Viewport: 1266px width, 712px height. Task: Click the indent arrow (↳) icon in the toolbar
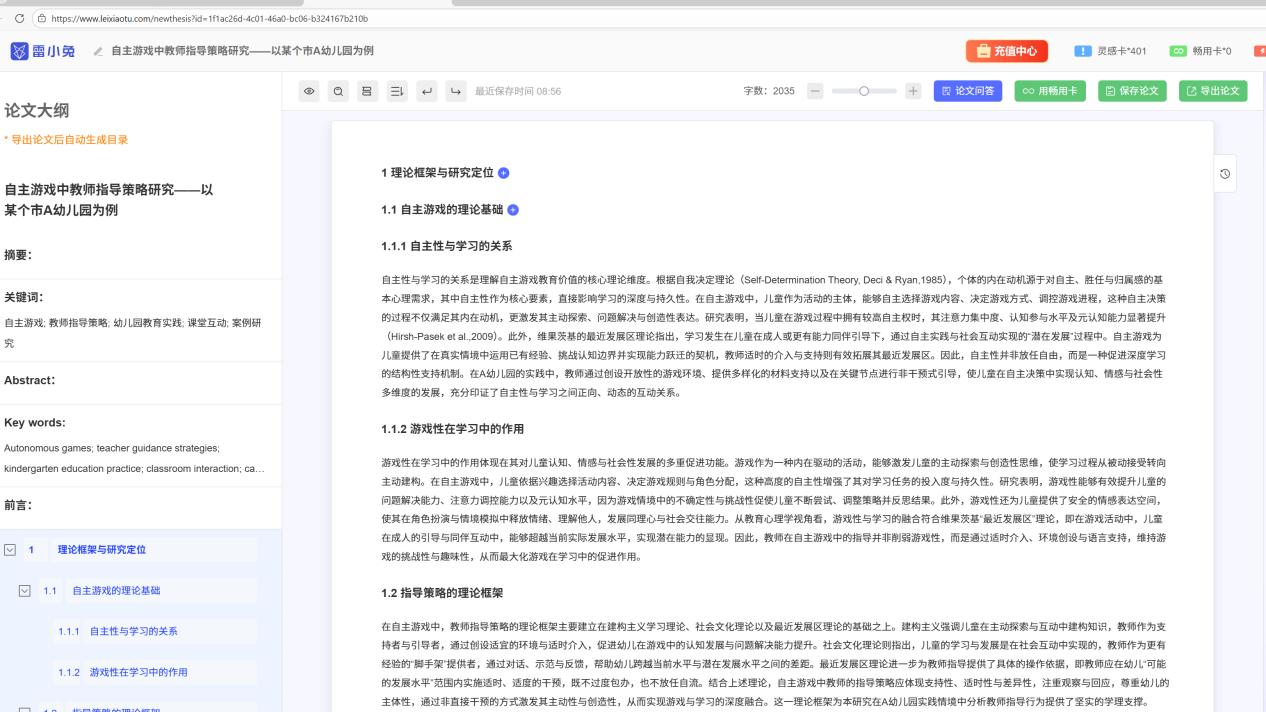pos(456,91)
